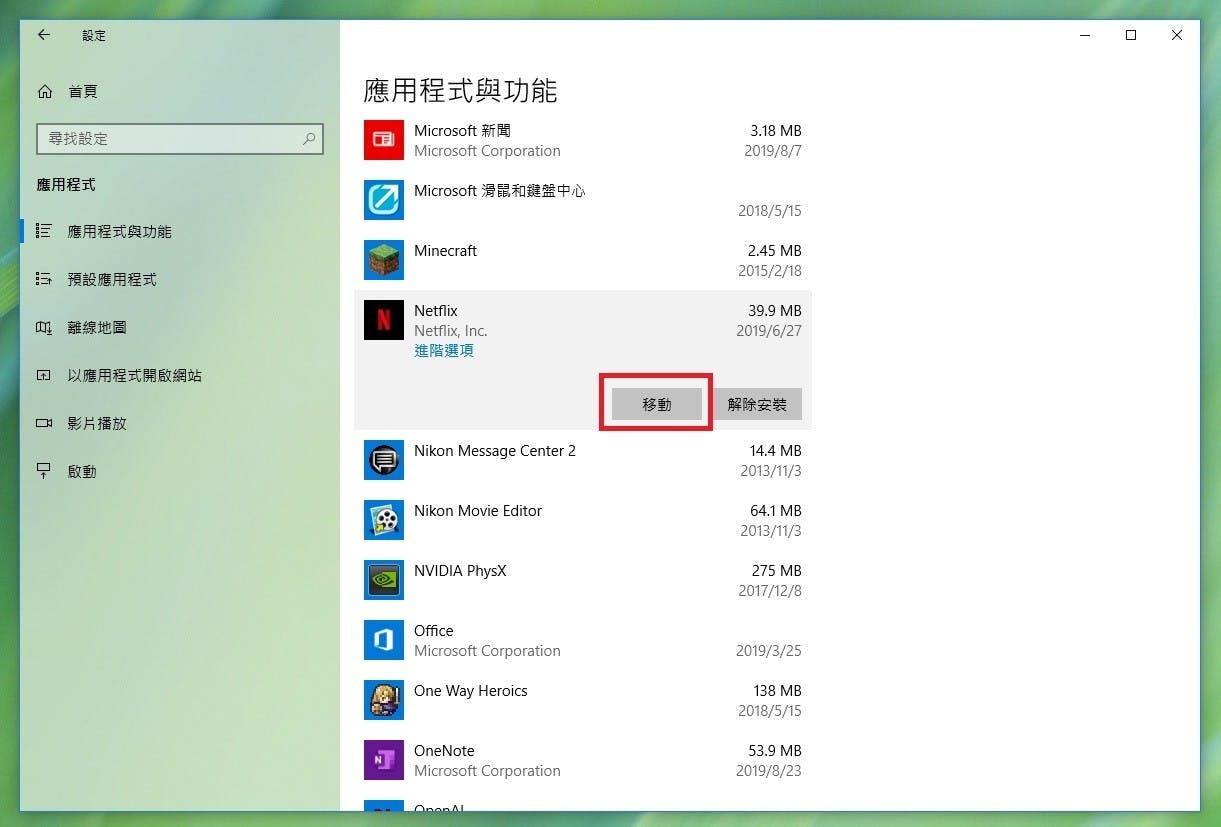
Task: Click the 應用程式與功能 page heading
Action: [460, 91]
